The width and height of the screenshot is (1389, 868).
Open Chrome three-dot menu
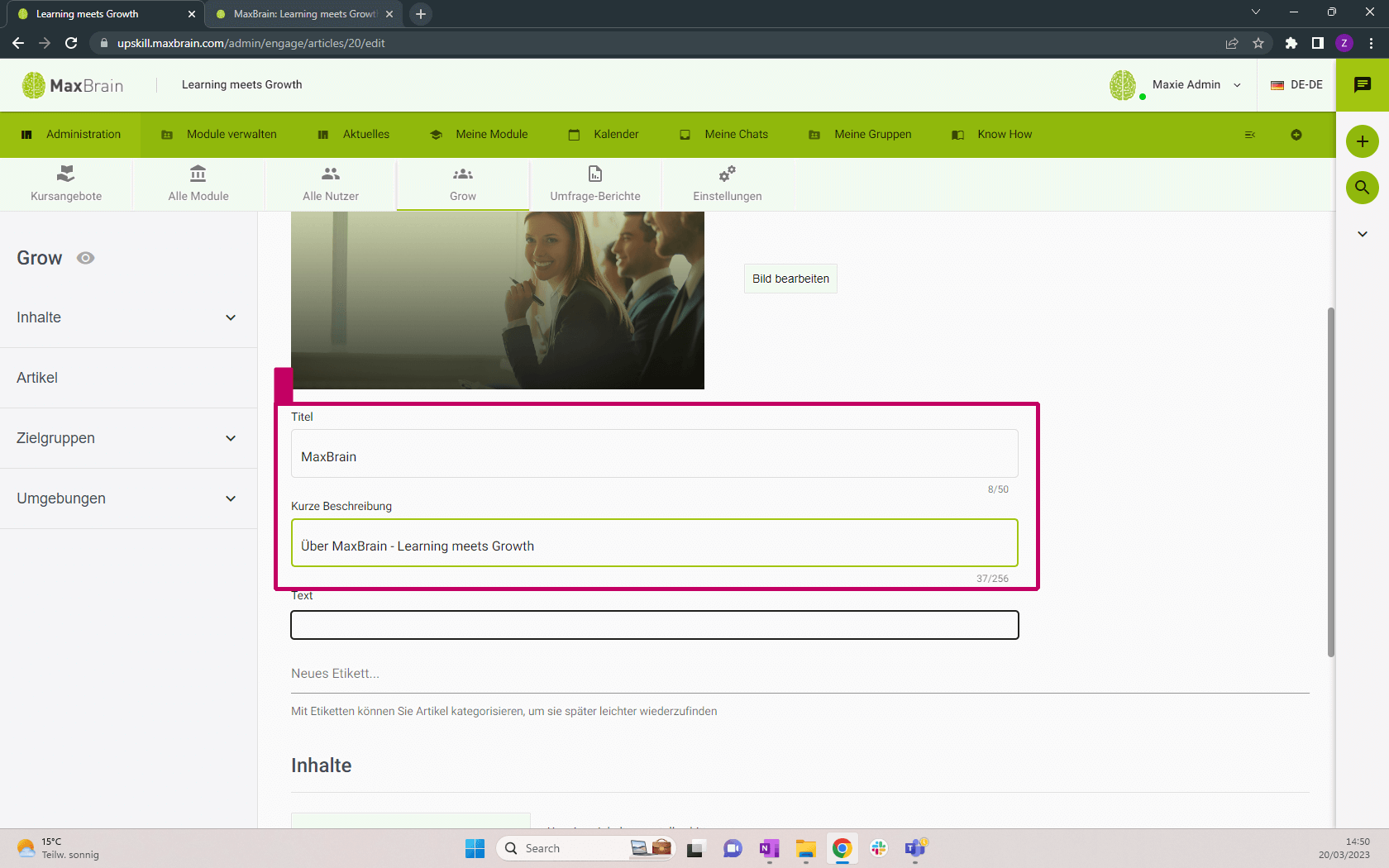tap(1371, 43)
